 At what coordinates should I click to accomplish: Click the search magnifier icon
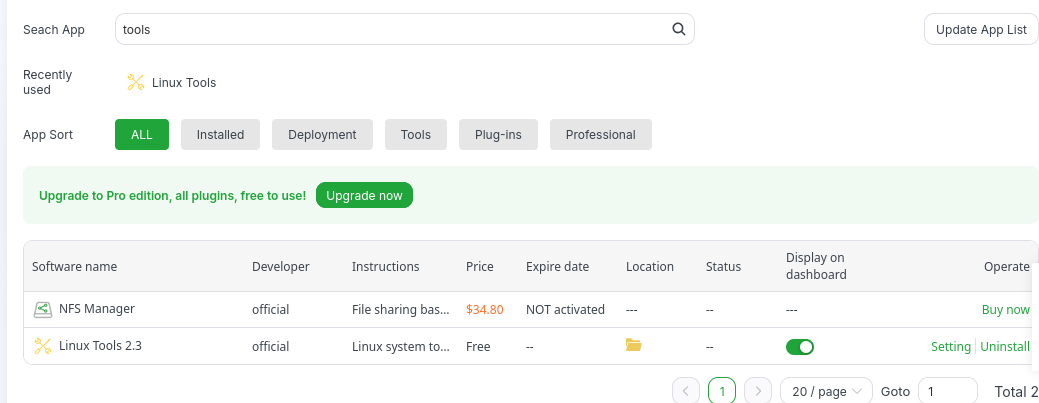pos(678,29)
